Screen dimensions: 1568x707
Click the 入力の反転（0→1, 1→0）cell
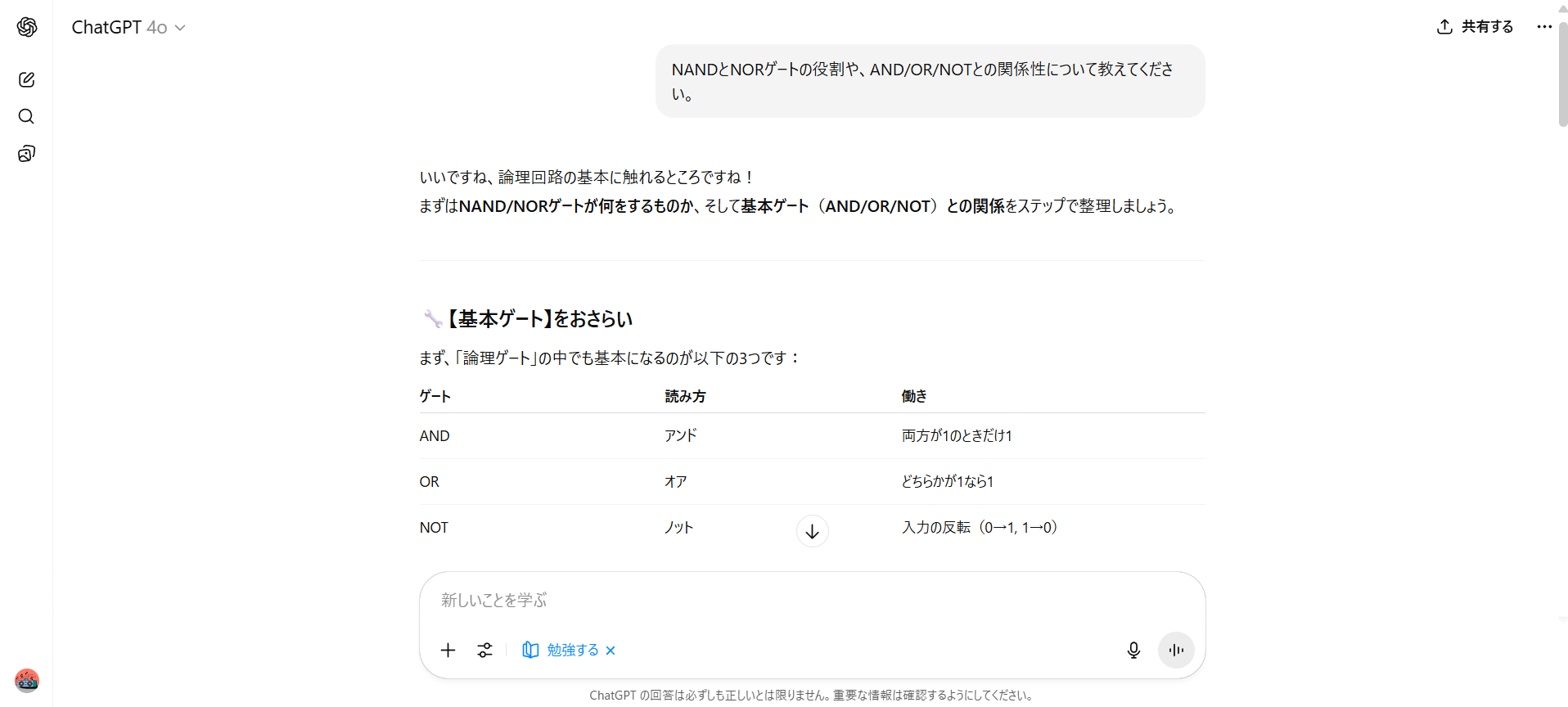click(980, 527)
